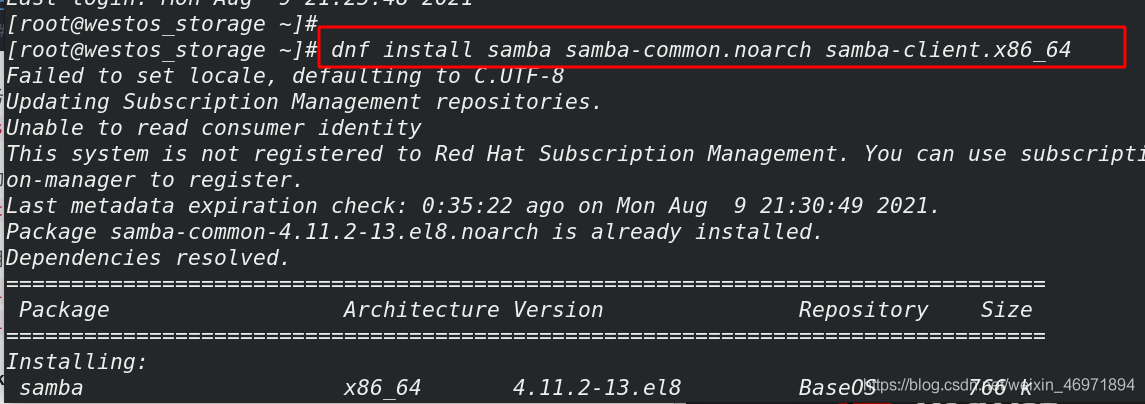Click the 'Package' column header
The height and width of the screenshot is (404, 1145).
click(x=64, y=310)
